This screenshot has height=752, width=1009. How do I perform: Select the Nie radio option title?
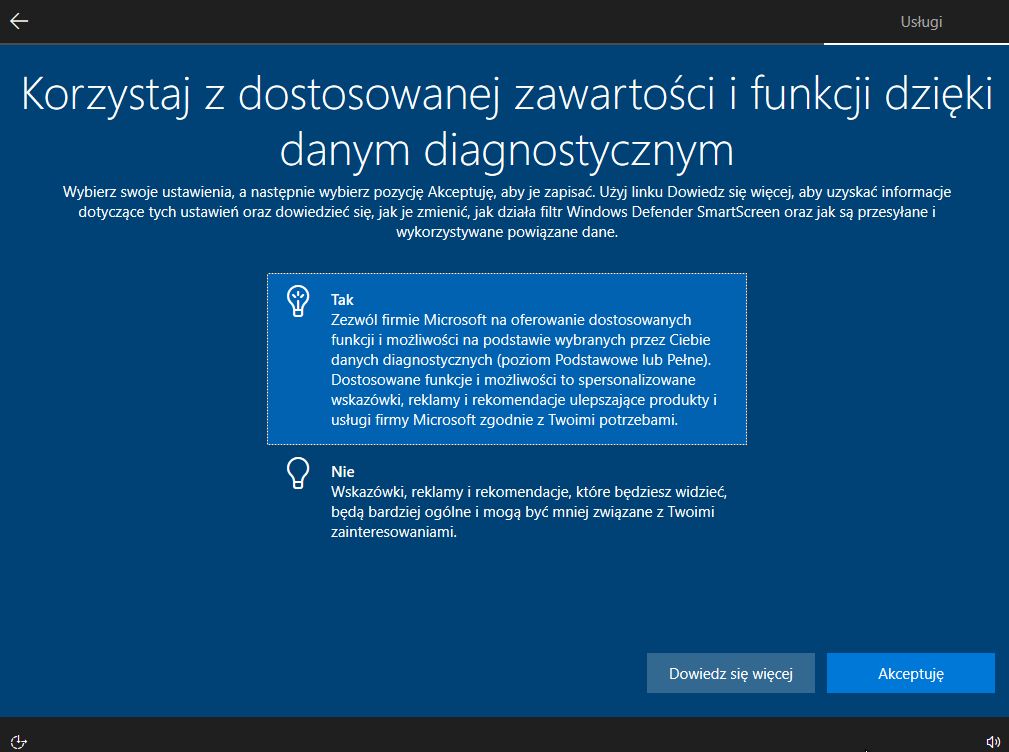[343, 472]
